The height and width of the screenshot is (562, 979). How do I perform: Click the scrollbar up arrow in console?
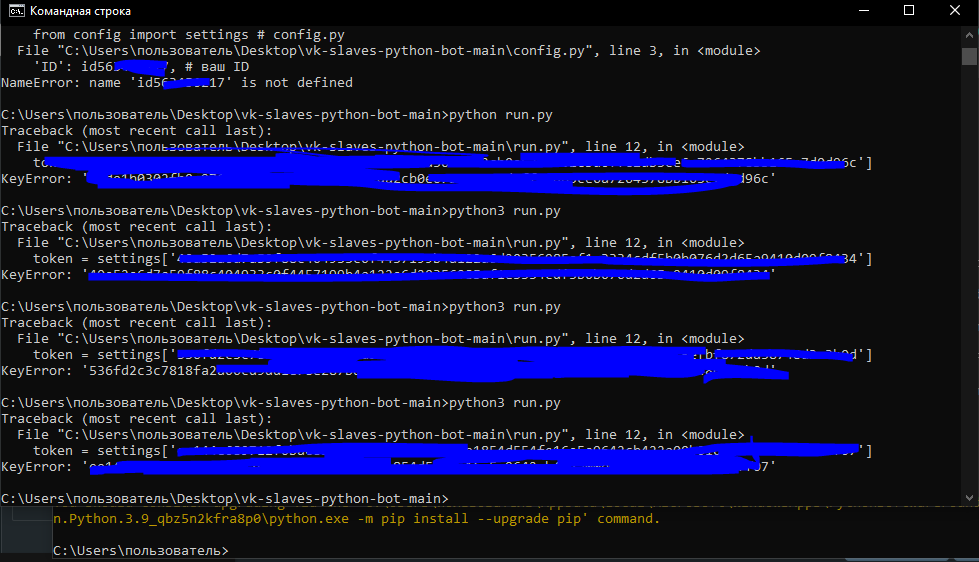pos(969,36)
